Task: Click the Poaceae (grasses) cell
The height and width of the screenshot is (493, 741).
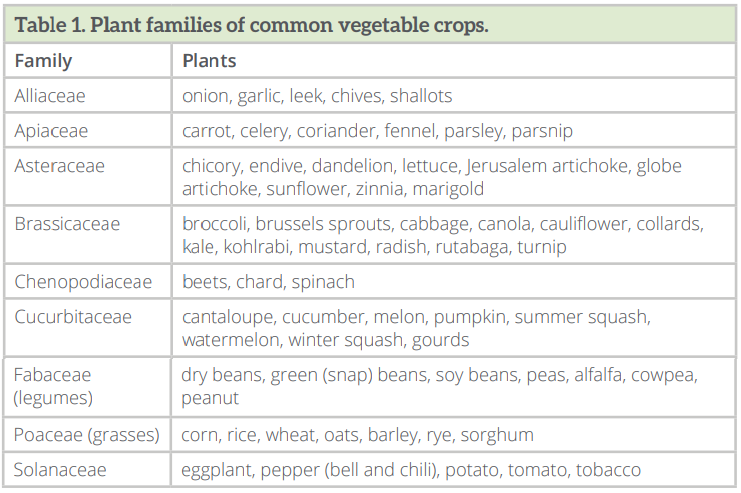Action: tap(86, 435)
